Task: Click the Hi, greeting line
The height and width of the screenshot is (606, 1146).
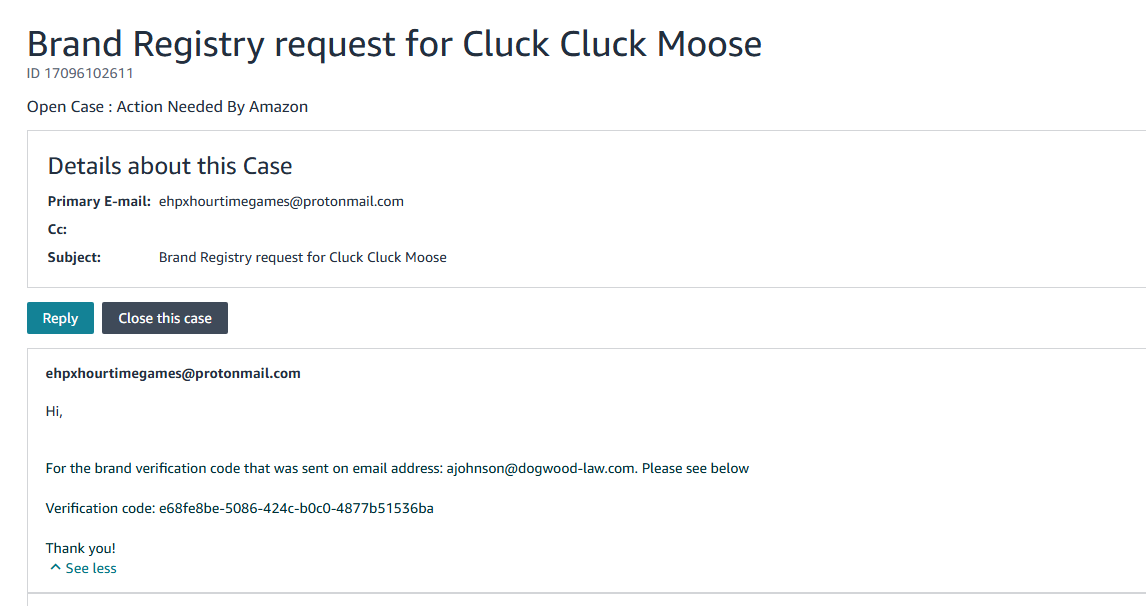Action: [x=54, y=411]
